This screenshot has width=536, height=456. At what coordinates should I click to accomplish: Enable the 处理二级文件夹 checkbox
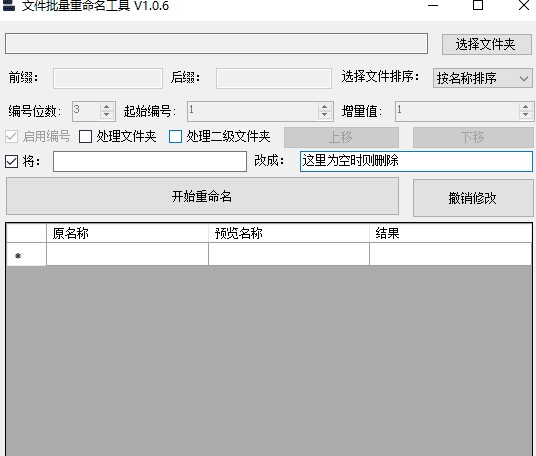tap(175, 137)
